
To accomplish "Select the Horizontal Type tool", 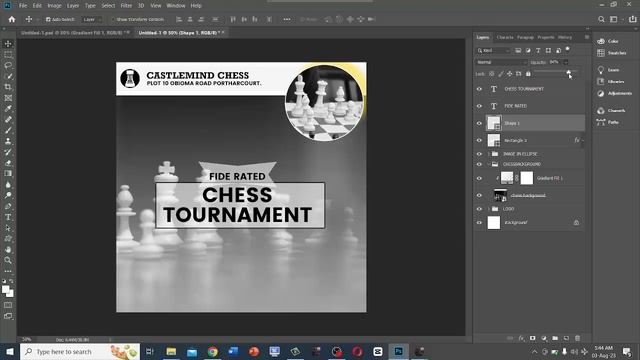I will point(8,217).
